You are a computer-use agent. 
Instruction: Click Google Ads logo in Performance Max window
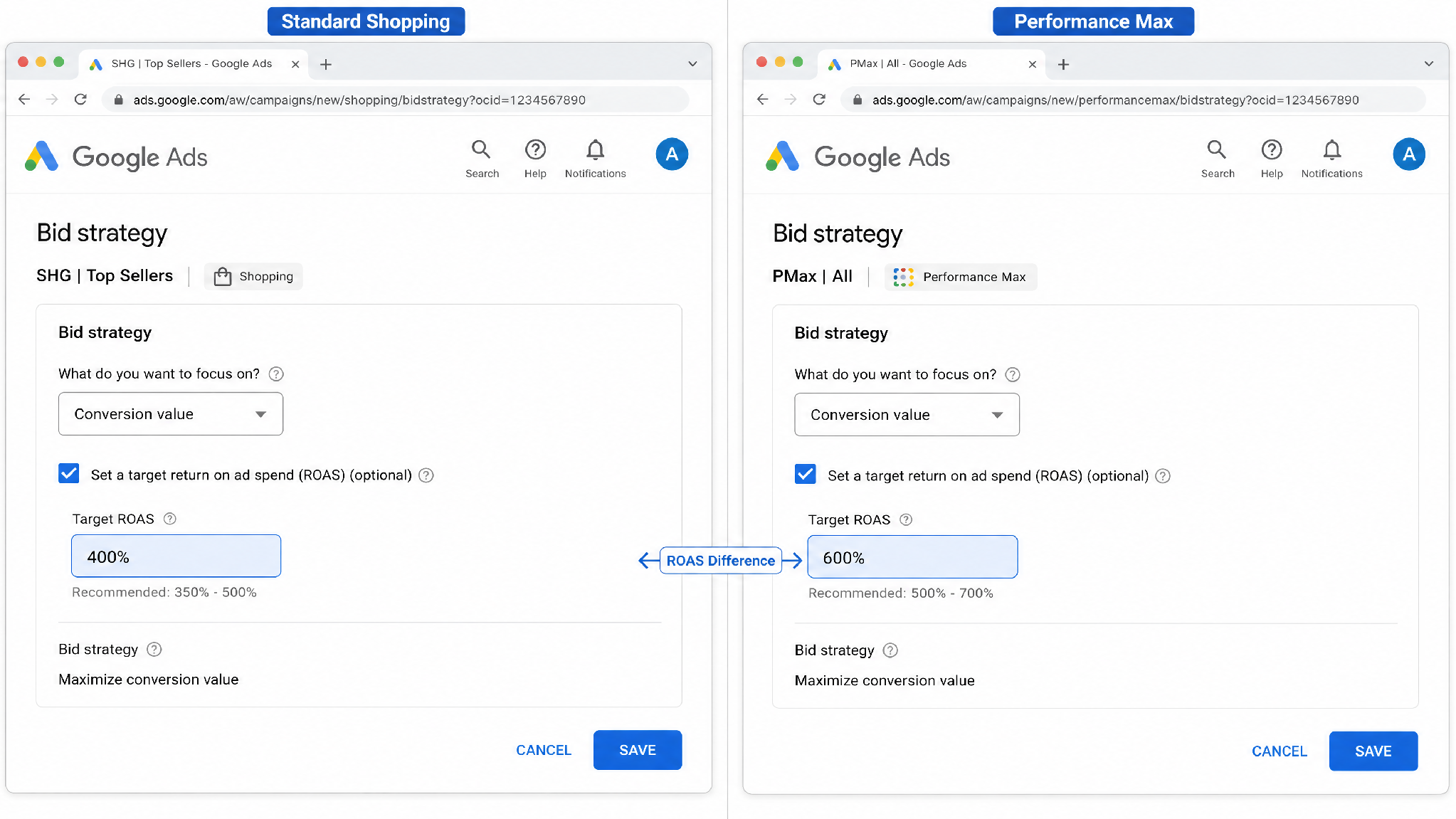pyautogui.click(x=858, y=157)
